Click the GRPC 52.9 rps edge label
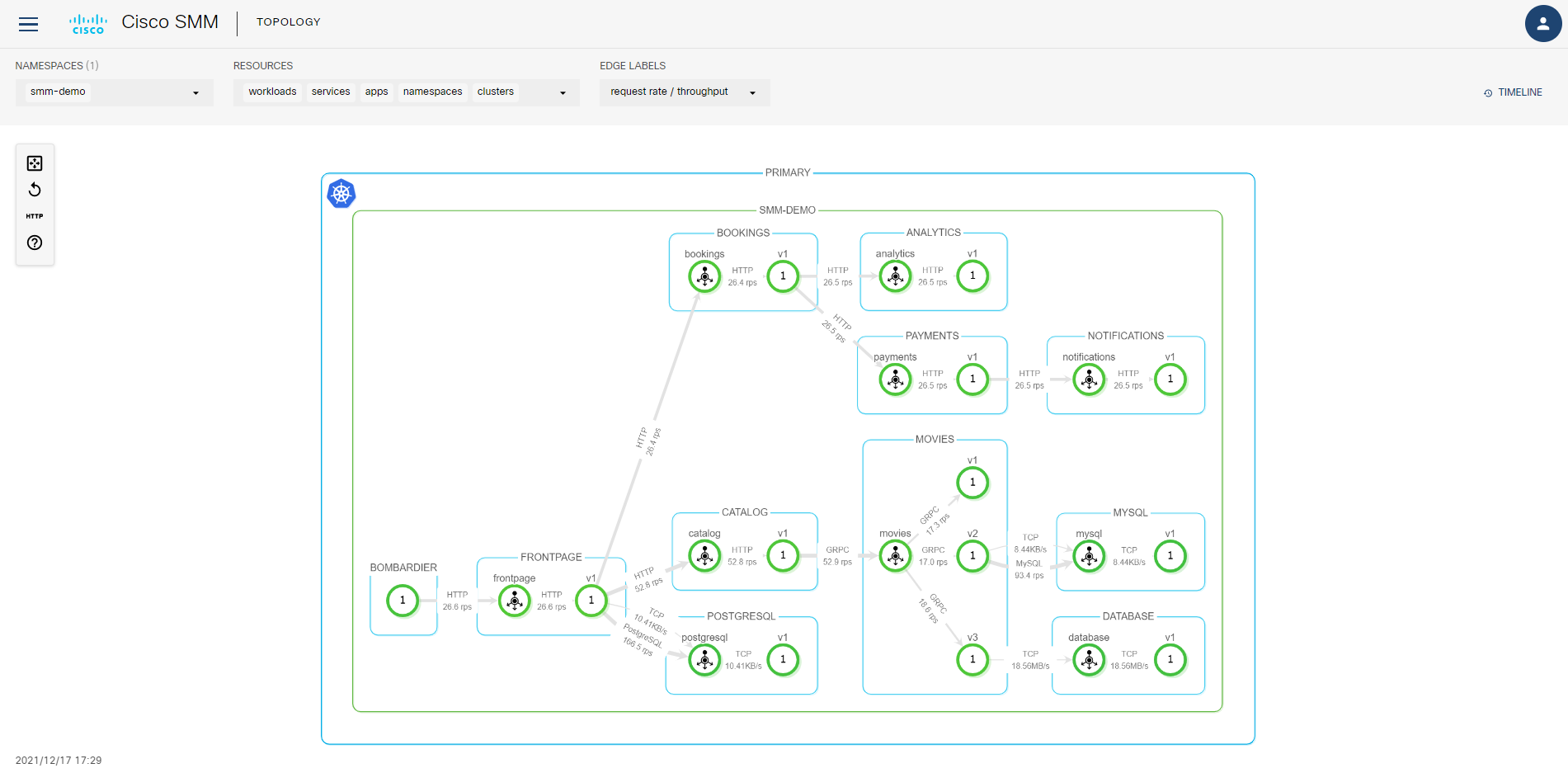Viewport: 1568px width, 773px height. click(837, 556)
